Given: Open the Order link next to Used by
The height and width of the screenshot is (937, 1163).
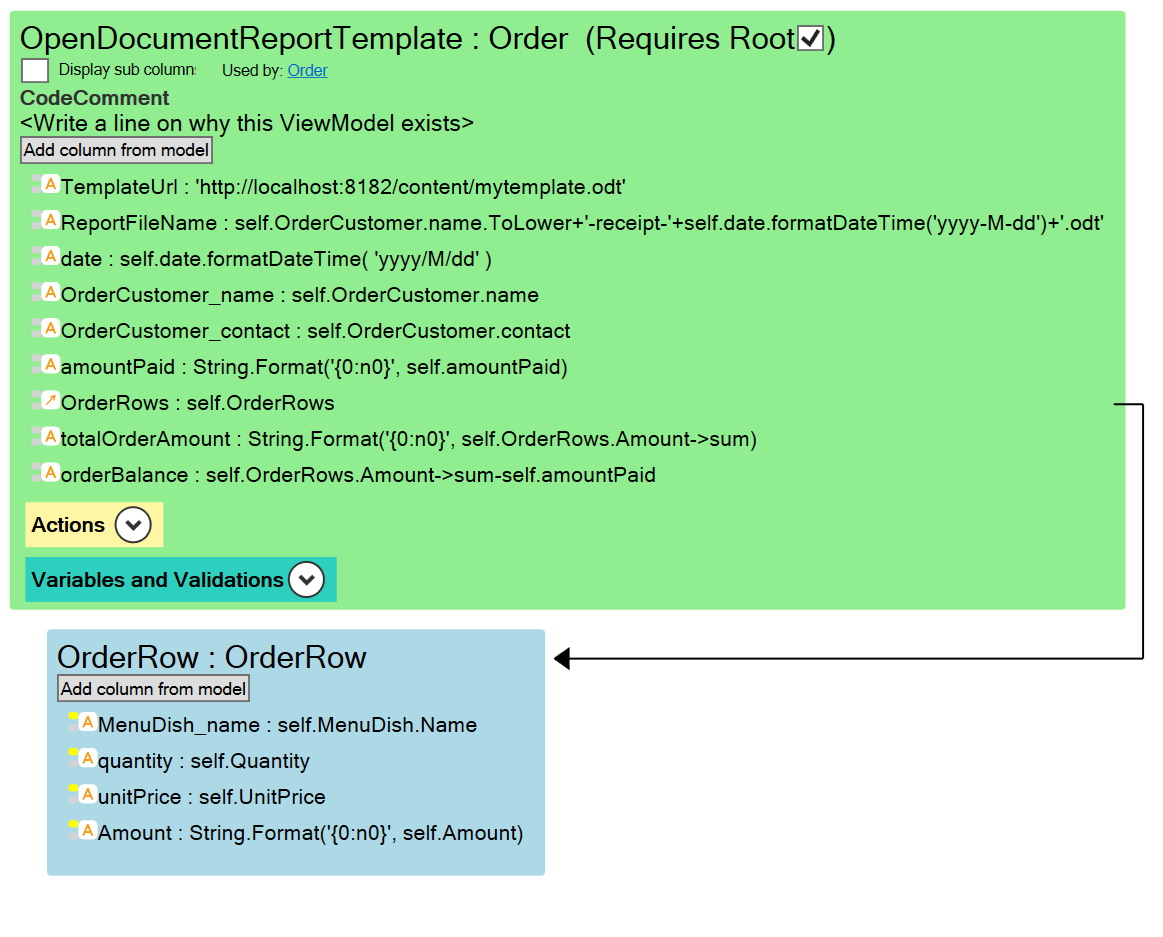Looking at the screenshot, I should pyautogui.click(x=307, y=70).
